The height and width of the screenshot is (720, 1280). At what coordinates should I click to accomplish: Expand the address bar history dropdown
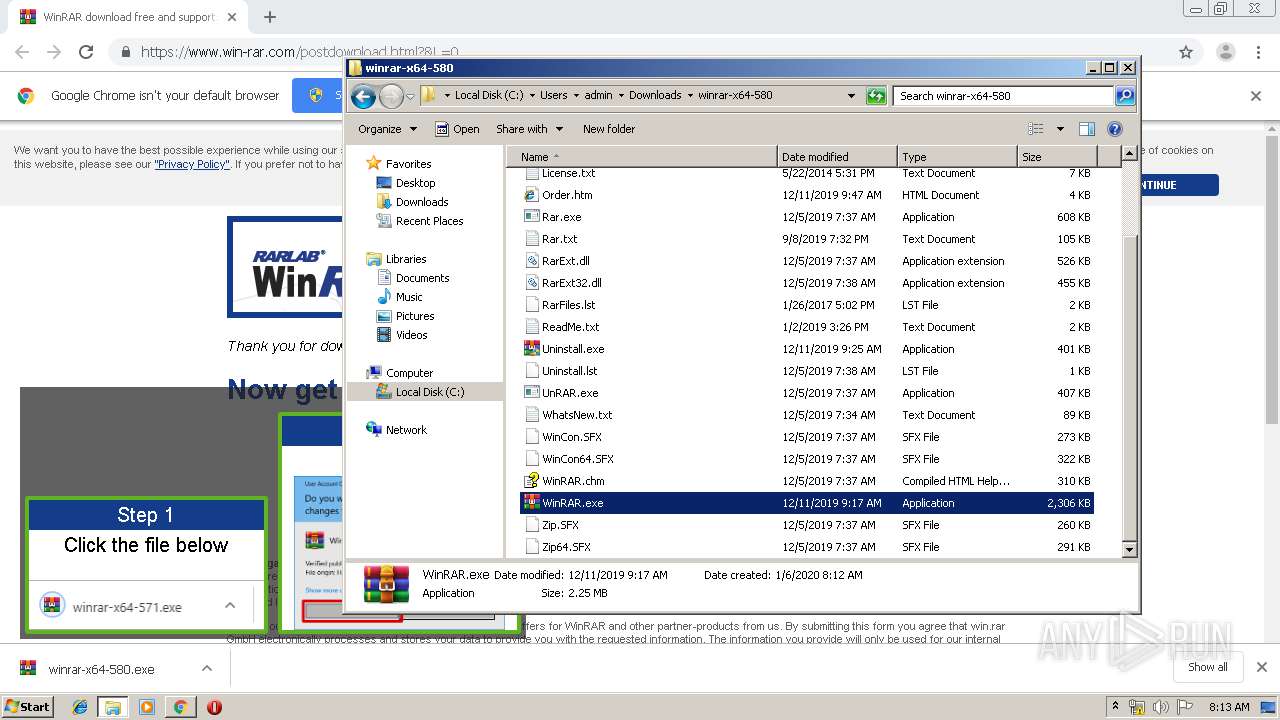(851, 96)
